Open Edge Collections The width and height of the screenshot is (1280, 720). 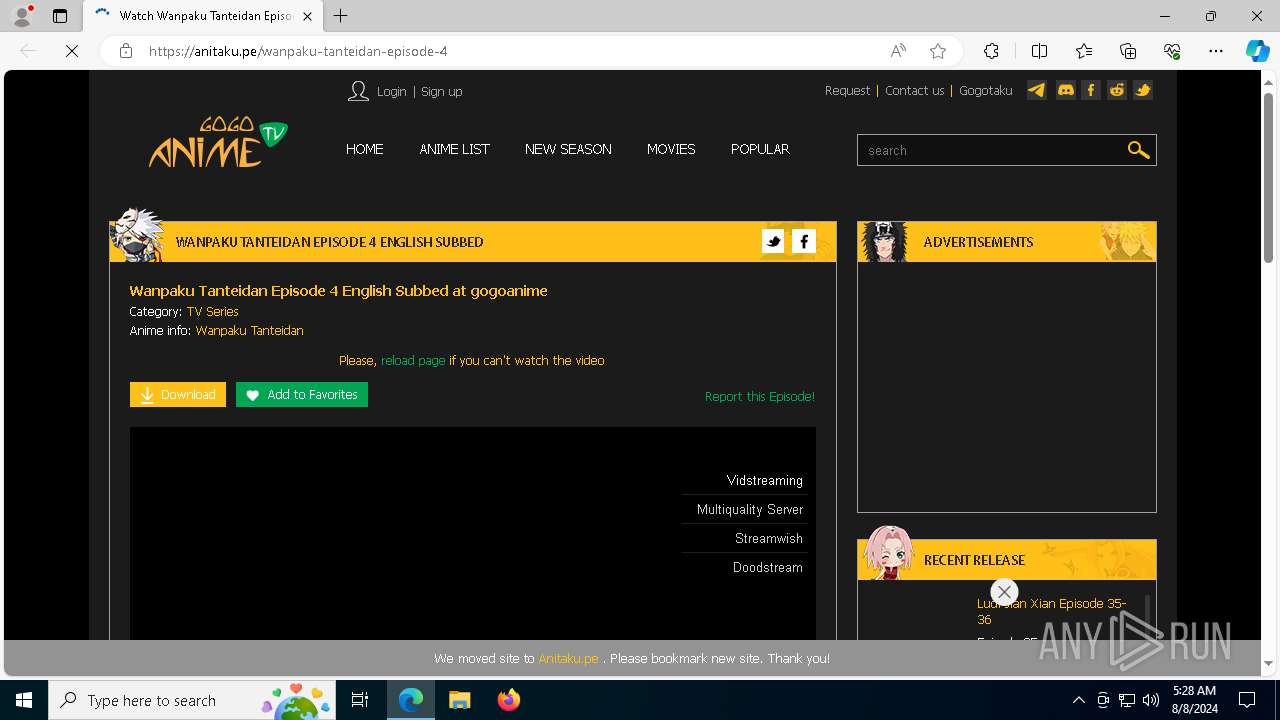tap(1128, 51)
